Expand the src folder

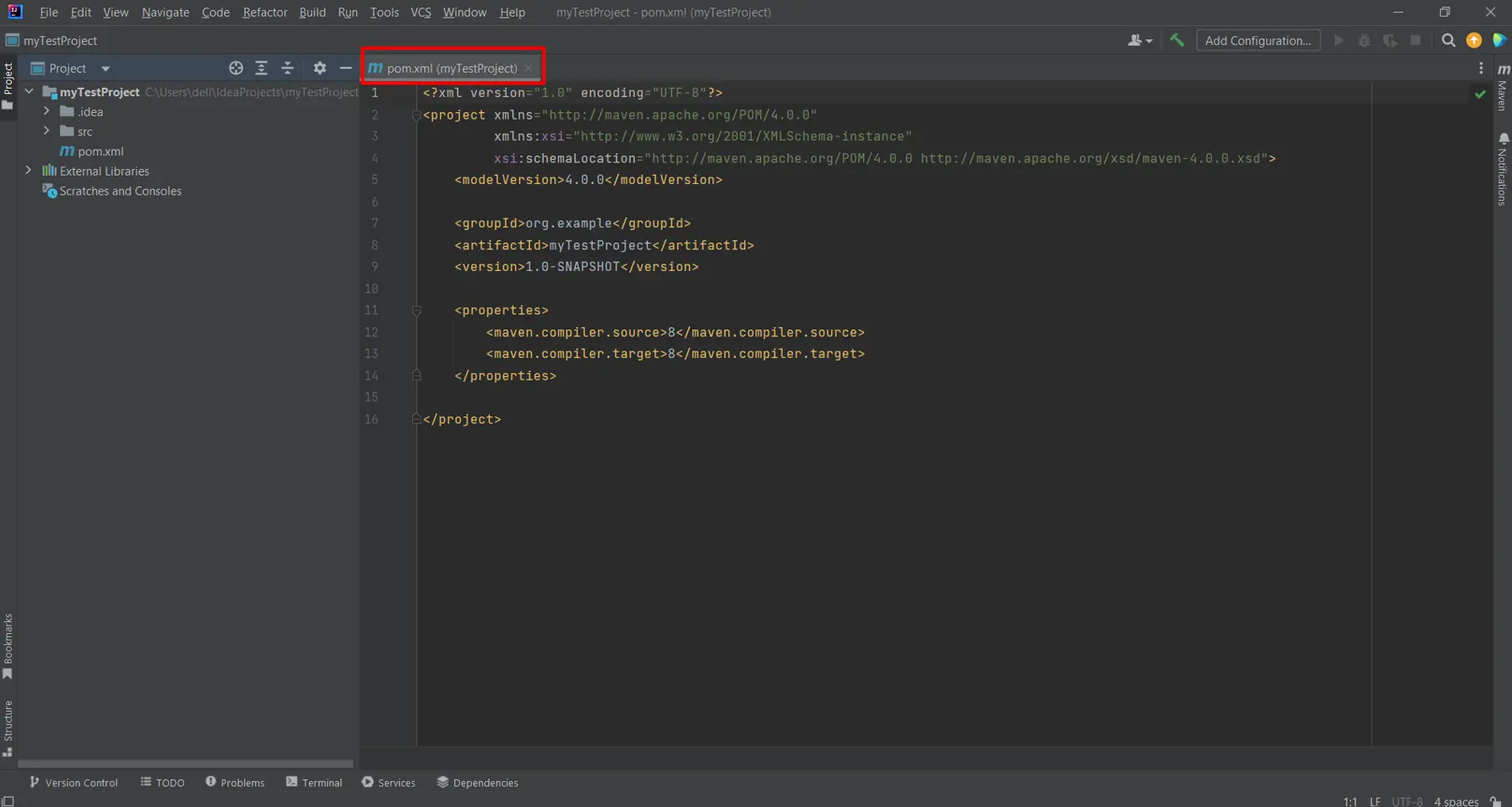(x=47, y=131)
